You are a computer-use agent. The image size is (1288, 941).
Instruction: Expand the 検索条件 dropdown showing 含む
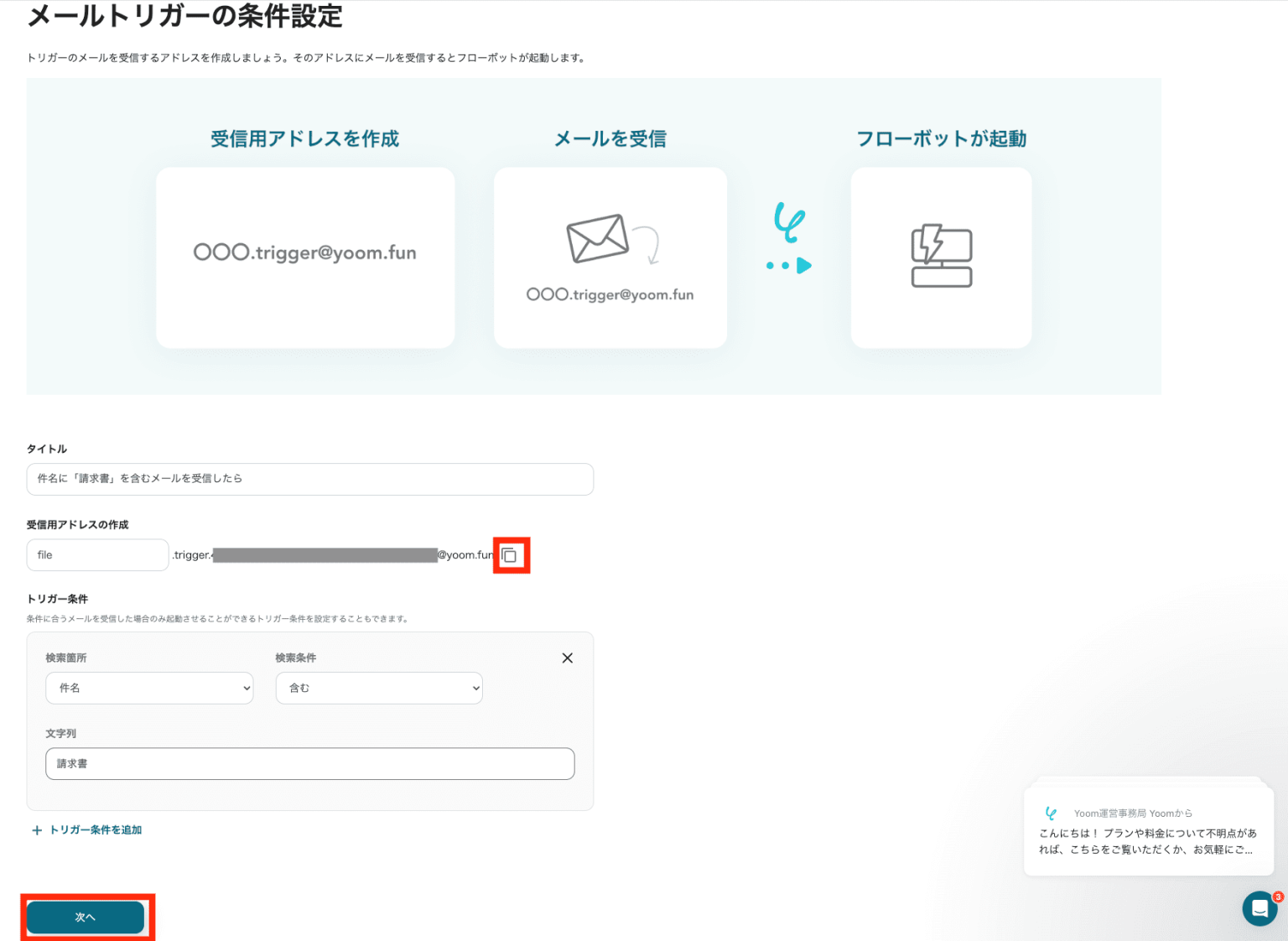tap(379, 688)
